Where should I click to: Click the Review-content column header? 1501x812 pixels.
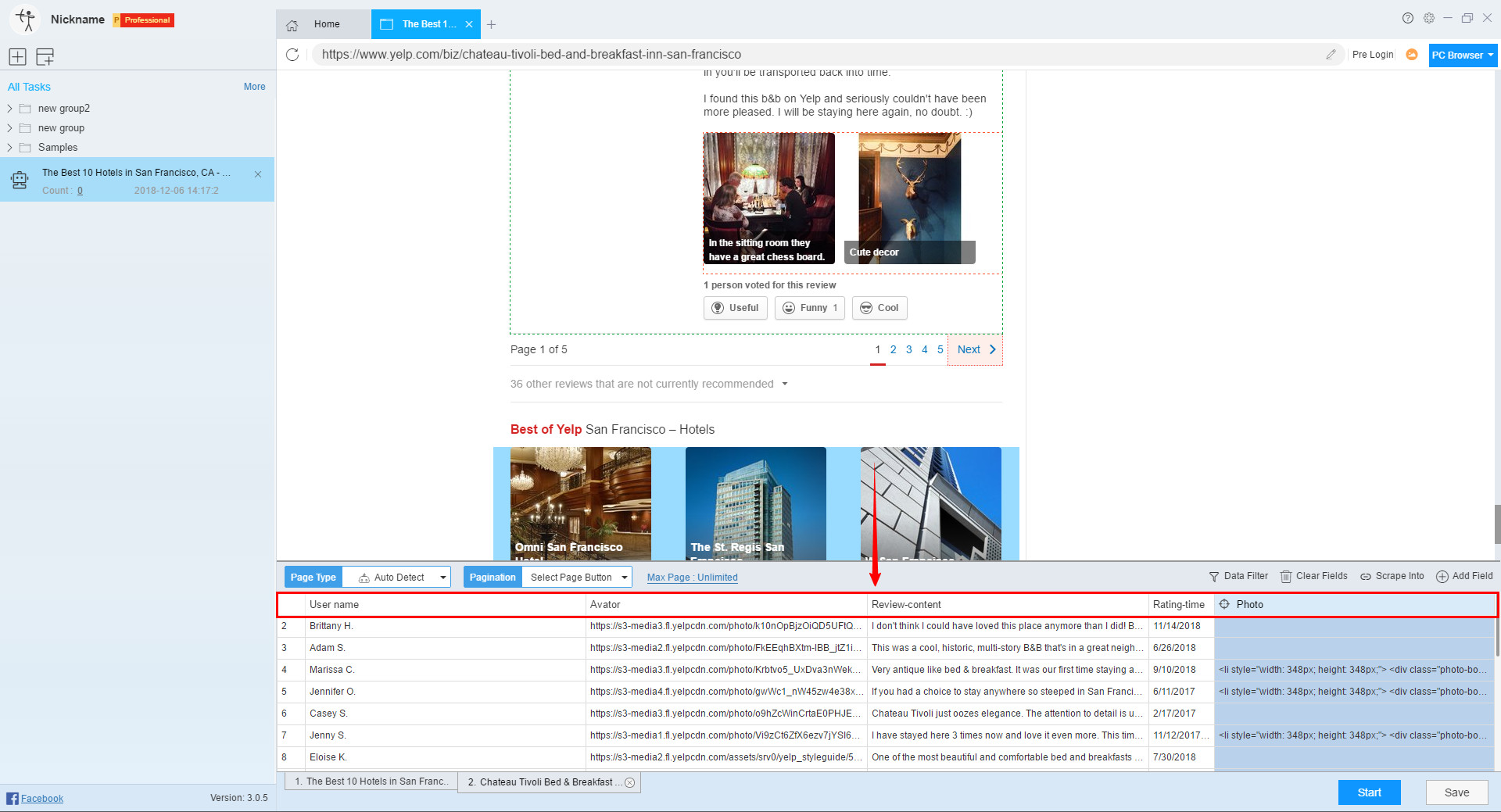pos(1008,604)
